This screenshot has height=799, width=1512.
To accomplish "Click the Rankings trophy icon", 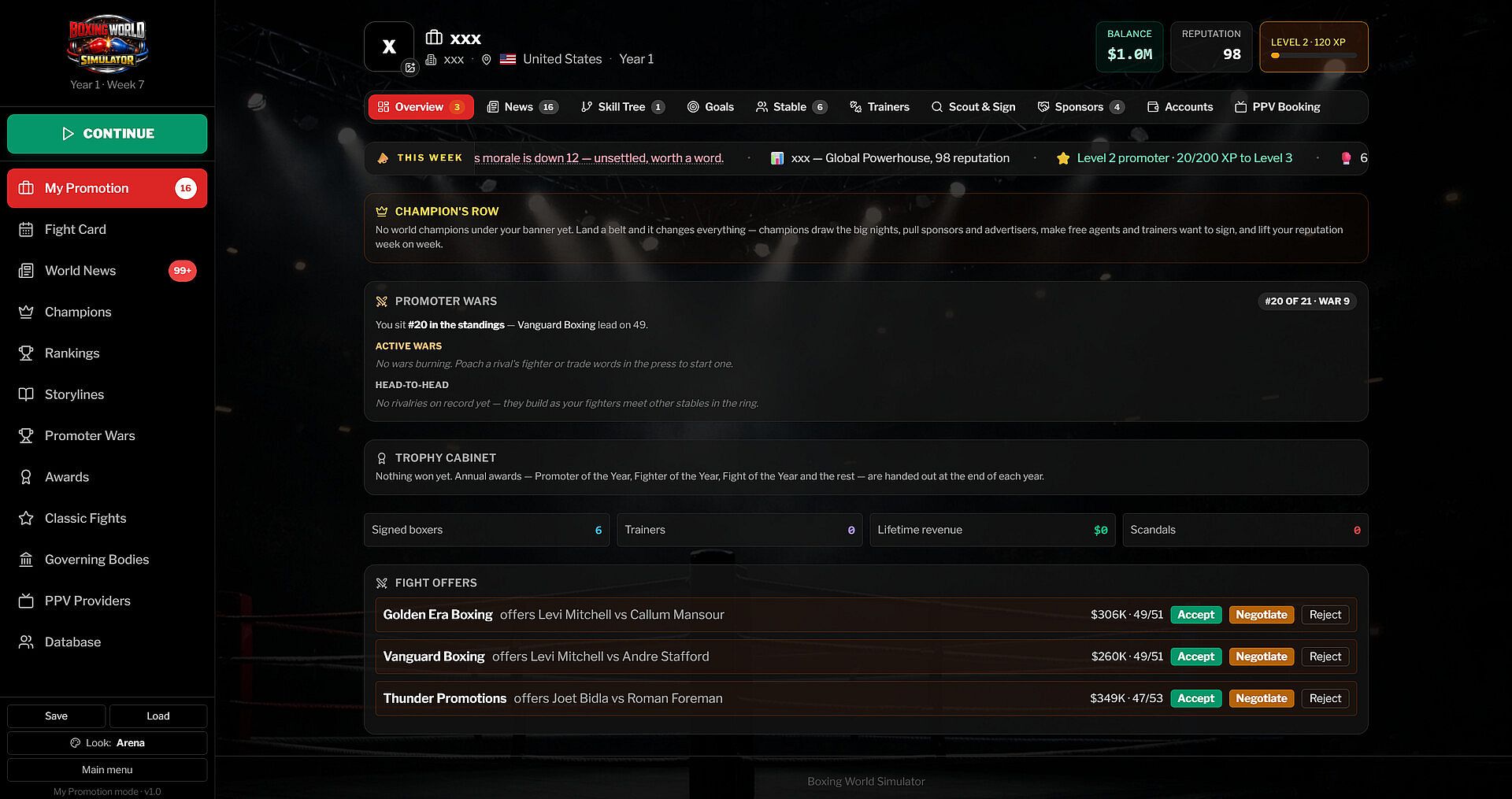I will pyautogui.click(x=26, y=353).
